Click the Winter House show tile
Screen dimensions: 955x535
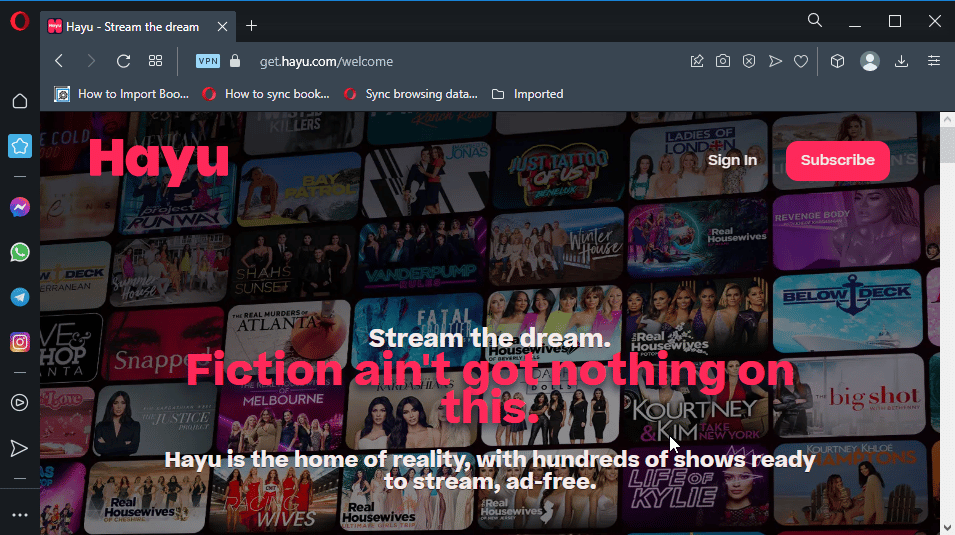tap(556, 246)
